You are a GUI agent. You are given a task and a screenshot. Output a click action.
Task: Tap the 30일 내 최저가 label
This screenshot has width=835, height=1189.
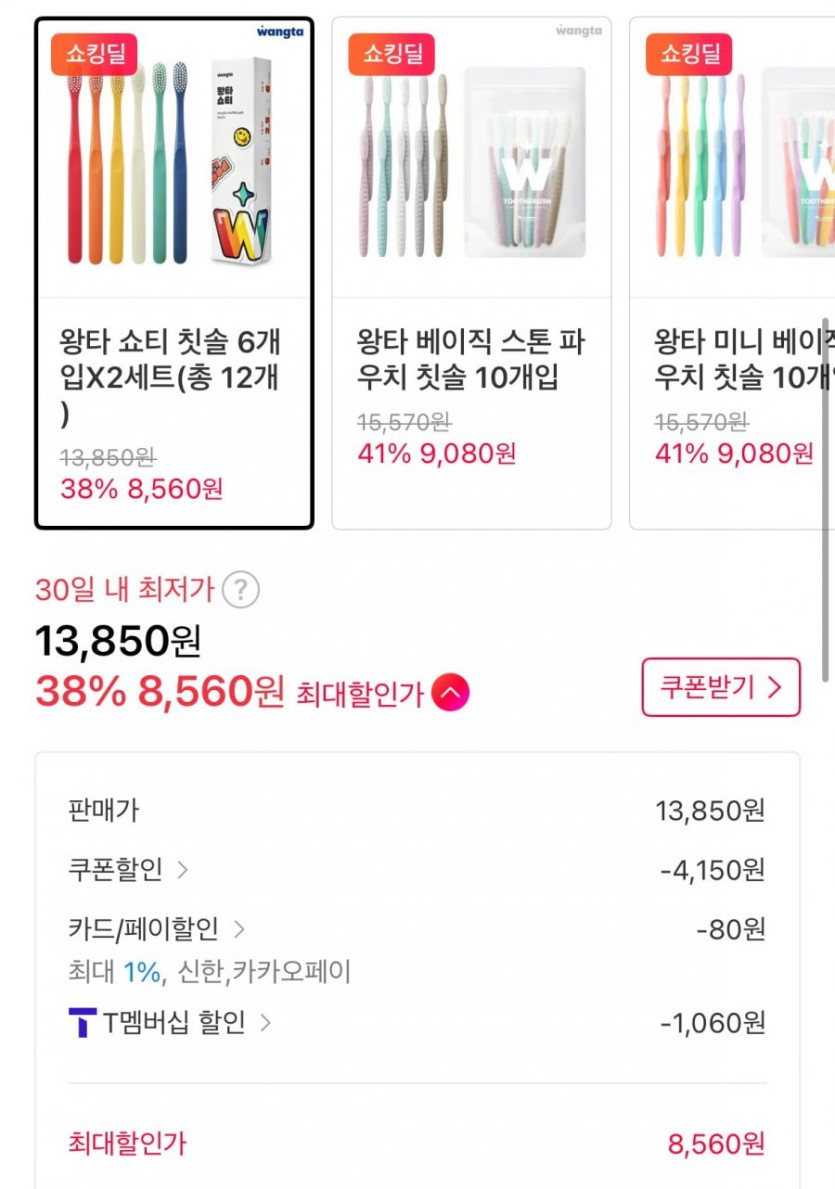(125, 590)
